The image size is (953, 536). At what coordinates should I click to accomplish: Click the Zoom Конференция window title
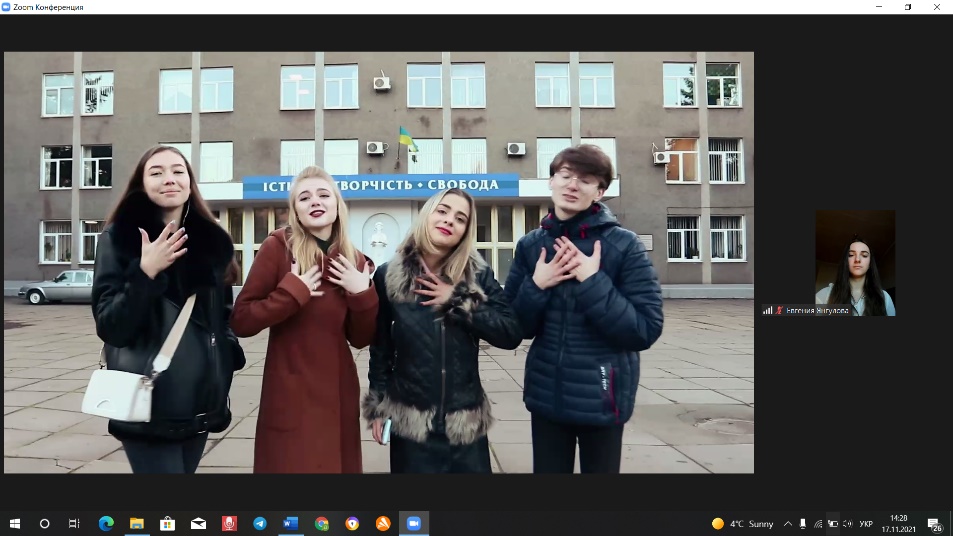click(x=48, y=7)
